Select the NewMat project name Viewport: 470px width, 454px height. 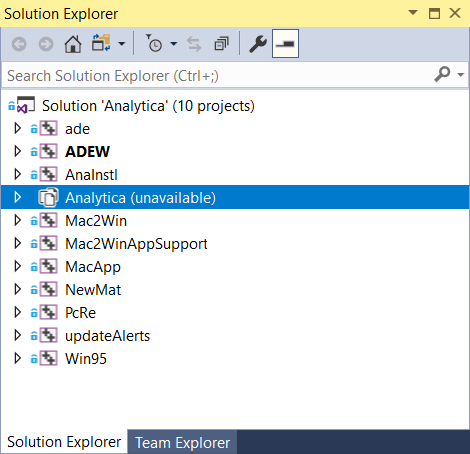pyautogui.click(x=93, y=290)
